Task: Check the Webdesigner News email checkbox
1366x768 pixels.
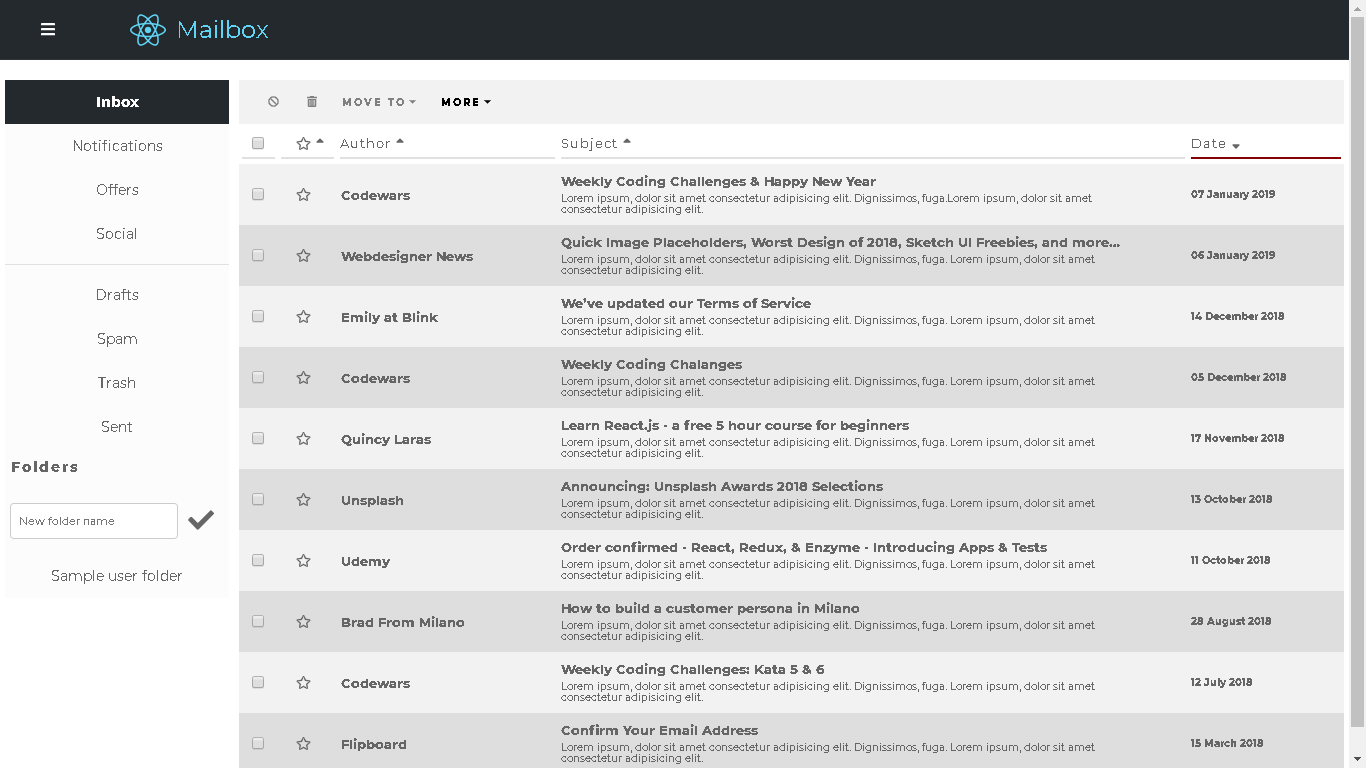Action: click(258, 255)
